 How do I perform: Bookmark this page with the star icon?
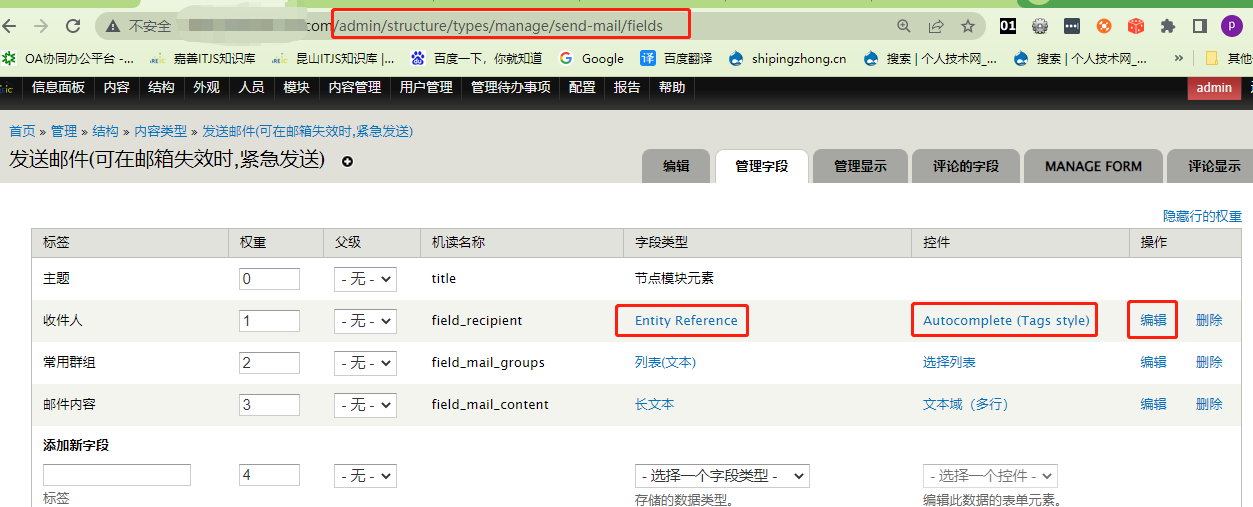coord(968,26)
